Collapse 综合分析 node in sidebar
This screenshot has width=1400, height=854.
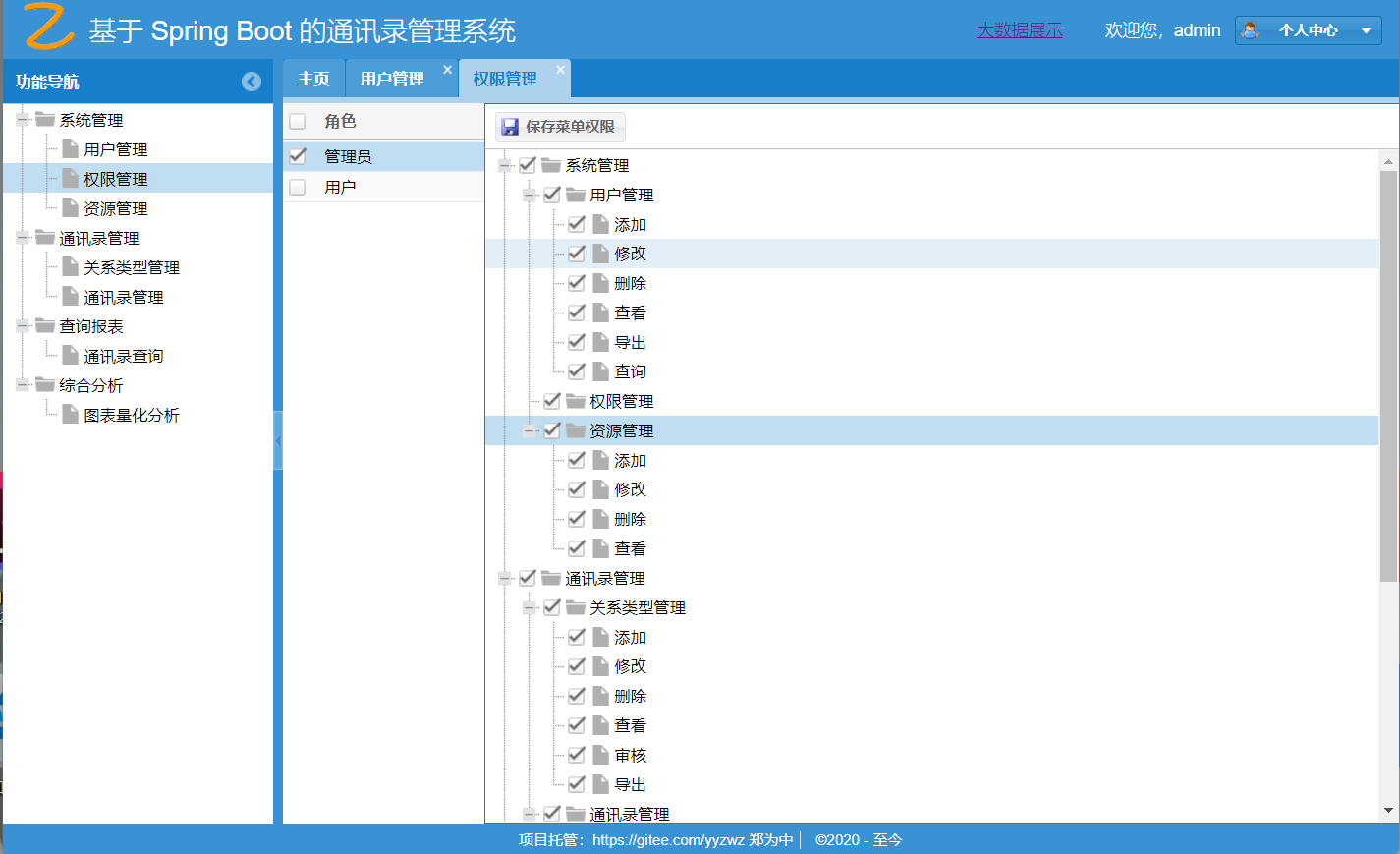(22, 384)
